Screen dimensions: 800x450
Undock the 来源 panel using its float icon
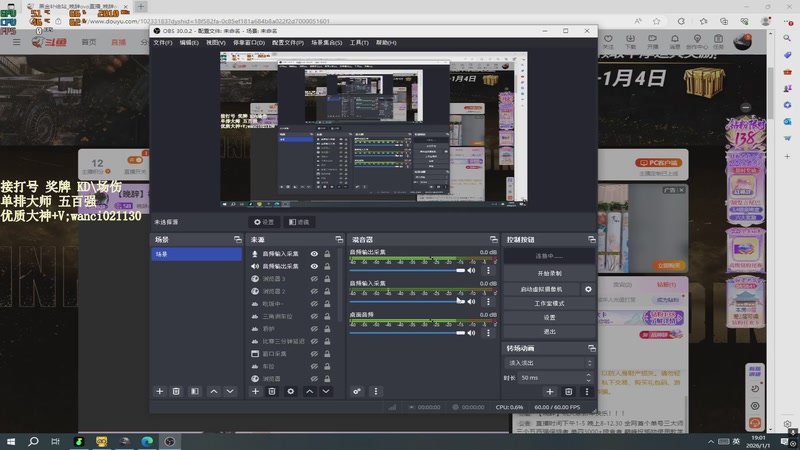click(x=339, y=239)
